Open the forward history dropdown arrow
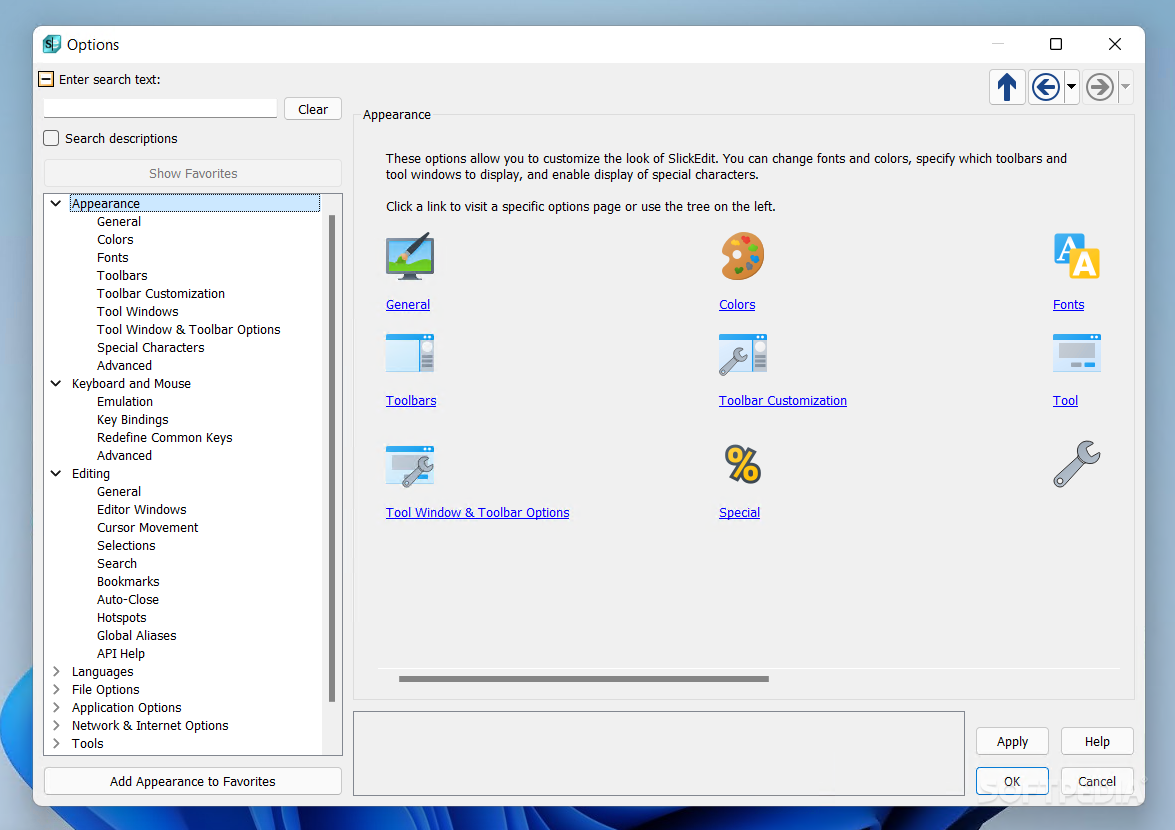The image size is (1175, 830). (1126, 87)
